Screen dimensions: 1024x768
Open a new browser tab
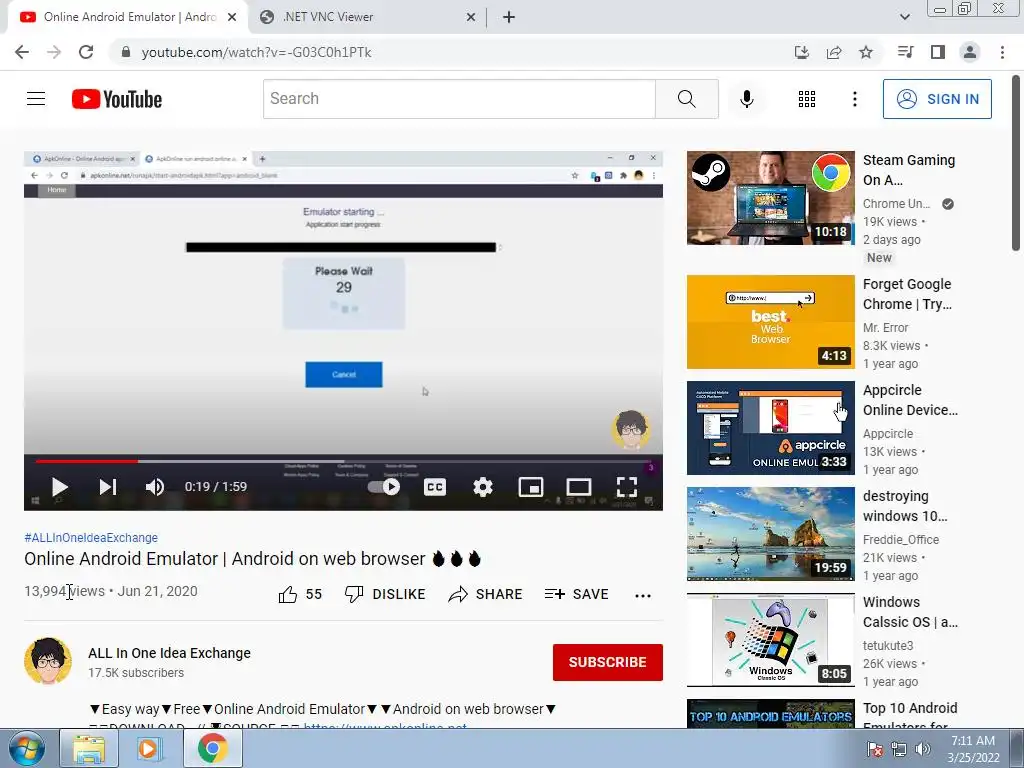[509, 17]
